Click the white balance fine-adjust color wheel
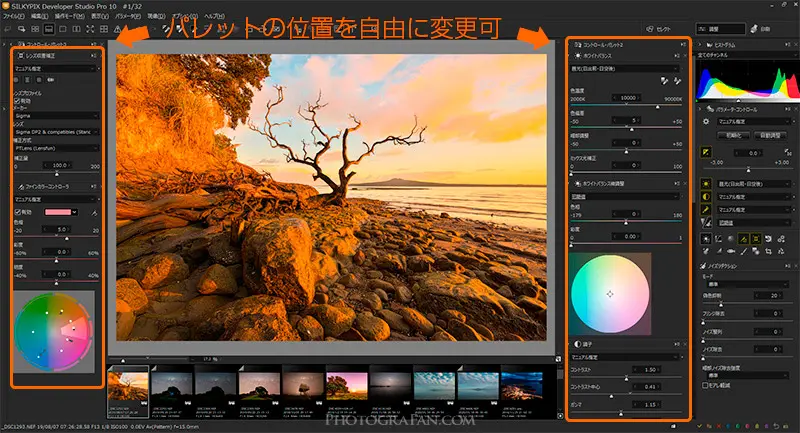This screenshot has width=800, height=433. click(x=610, y=294)
